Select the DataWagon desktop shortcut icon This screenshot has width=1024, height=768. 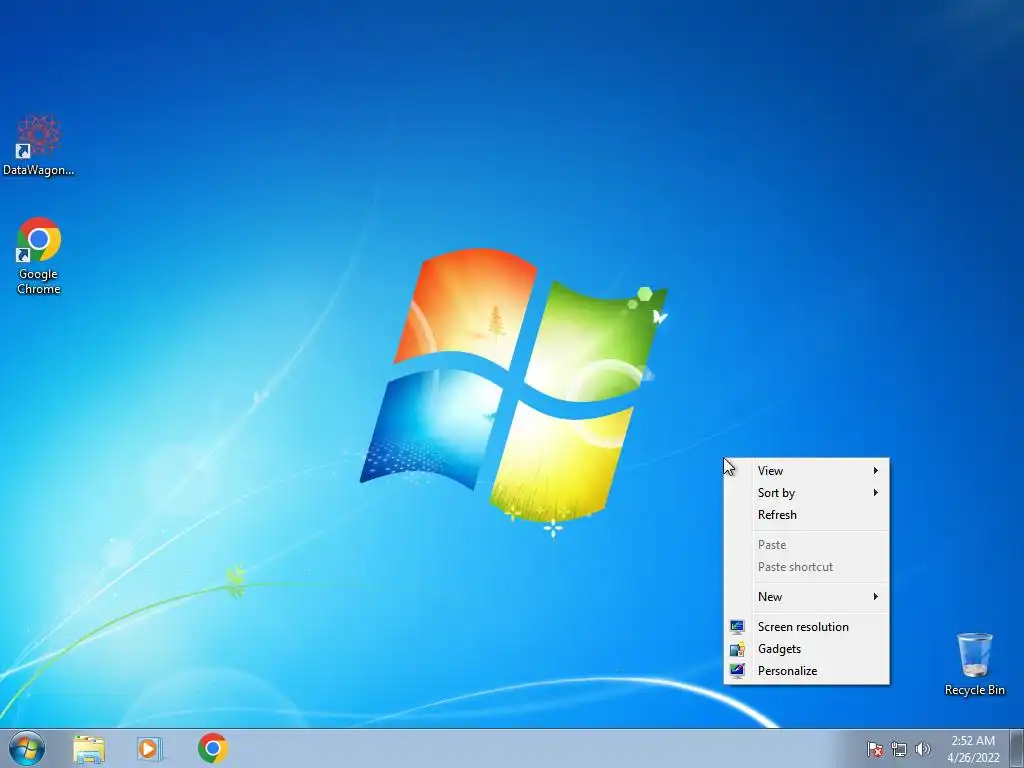tap(39, 145)
